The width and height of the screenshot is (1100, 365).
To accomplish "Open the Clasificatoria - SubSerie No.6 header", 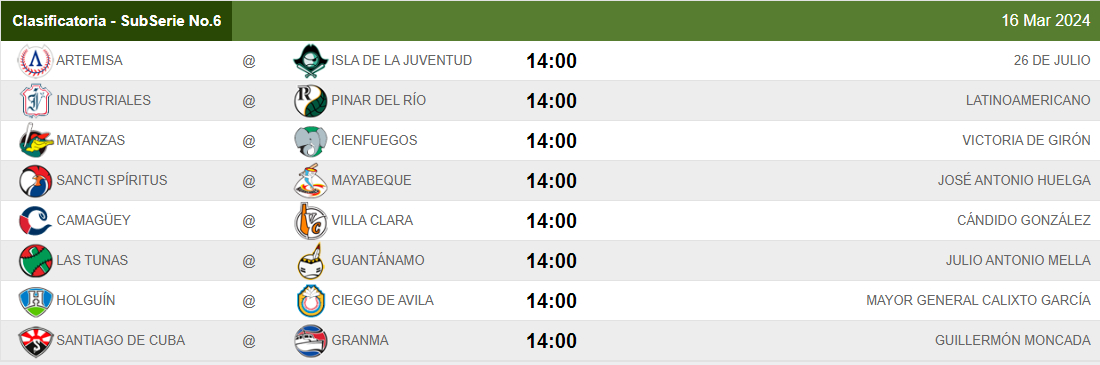I will 116,21.
